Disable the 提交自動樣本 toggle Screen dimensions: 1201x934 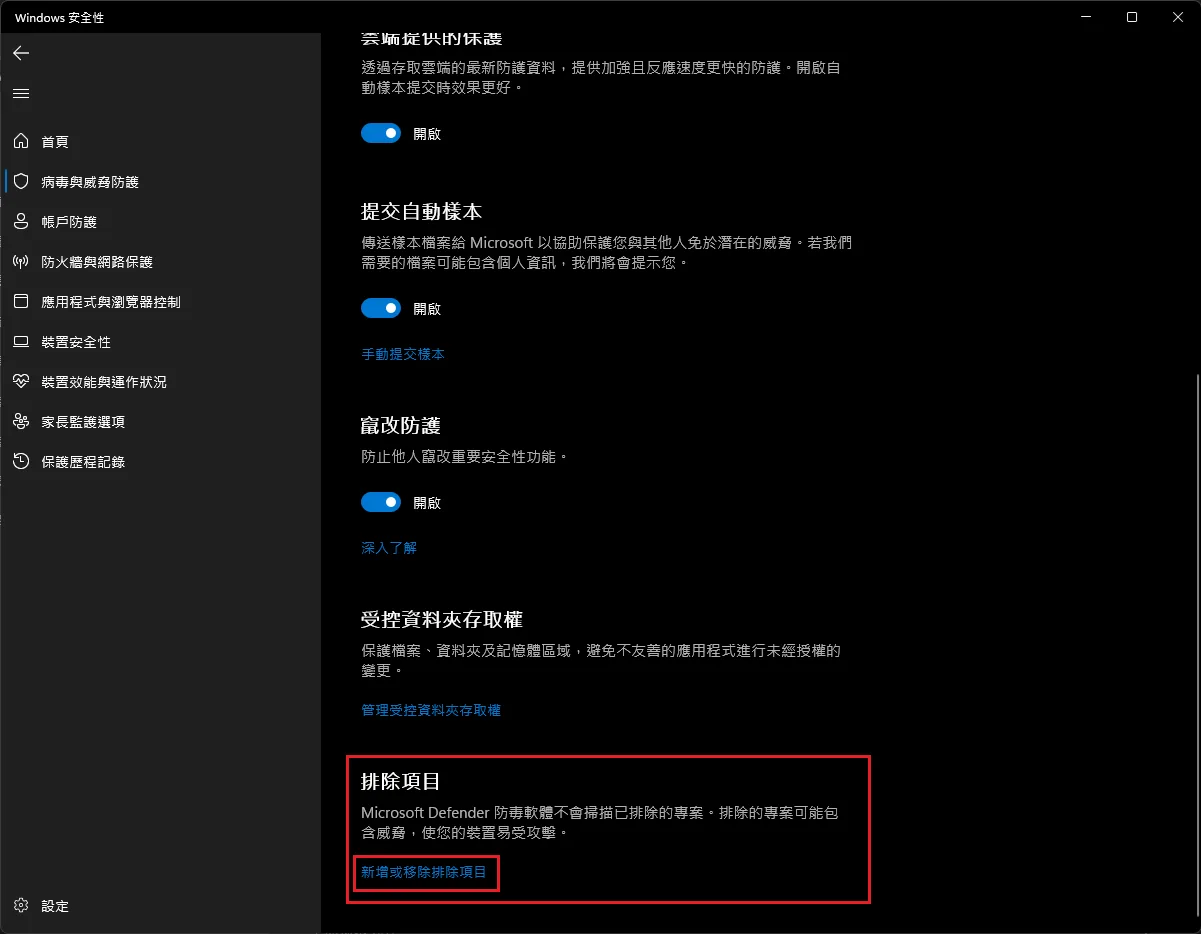point(381,308)
